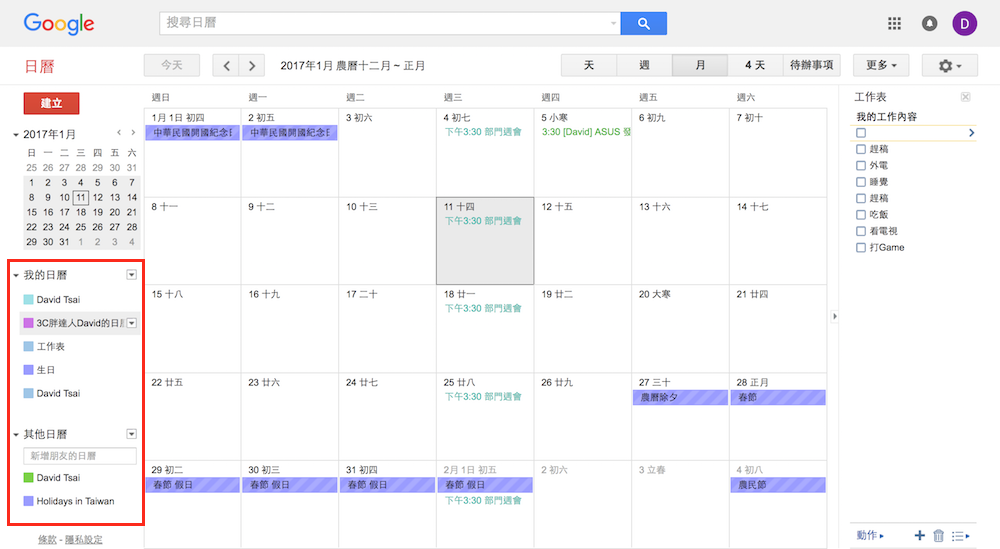The width and height of the screenshot is (1000, 549).
Task: Mark the 睡覺 task as done
Action: coord(861,182)
